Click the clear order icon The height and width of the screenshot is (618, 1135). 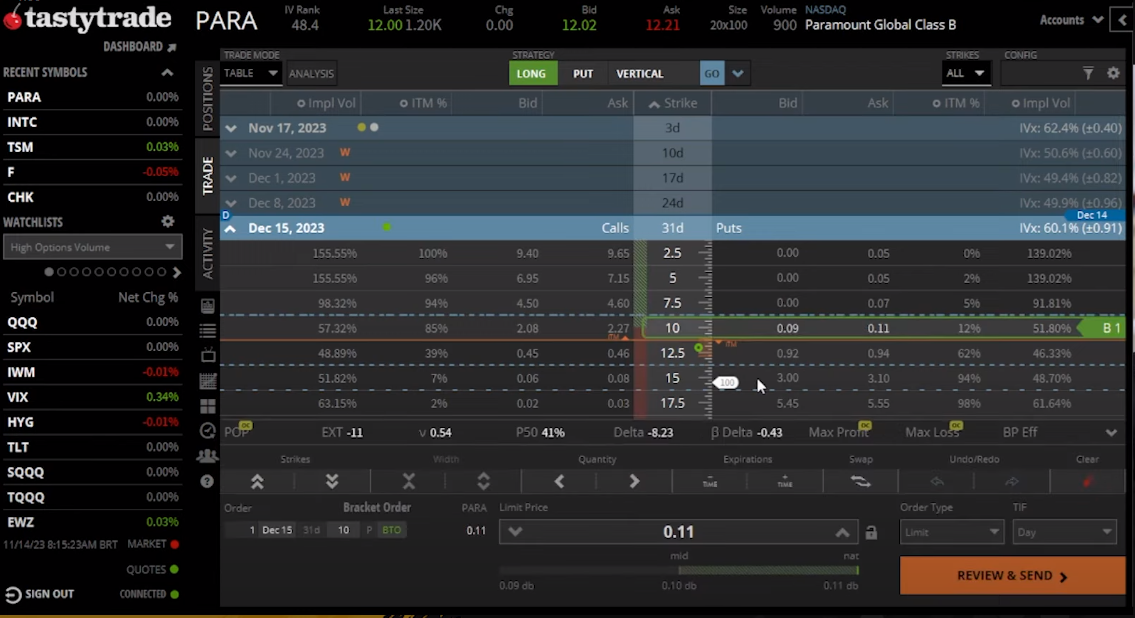click(1088, 481)
